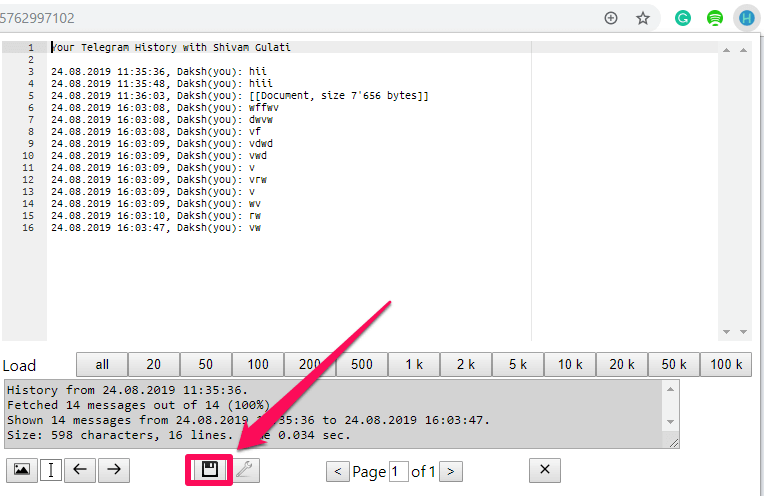This screenshot has height=496, width=764.
Task: Click the status log resize handle
Action: click(x=674, y=443)
